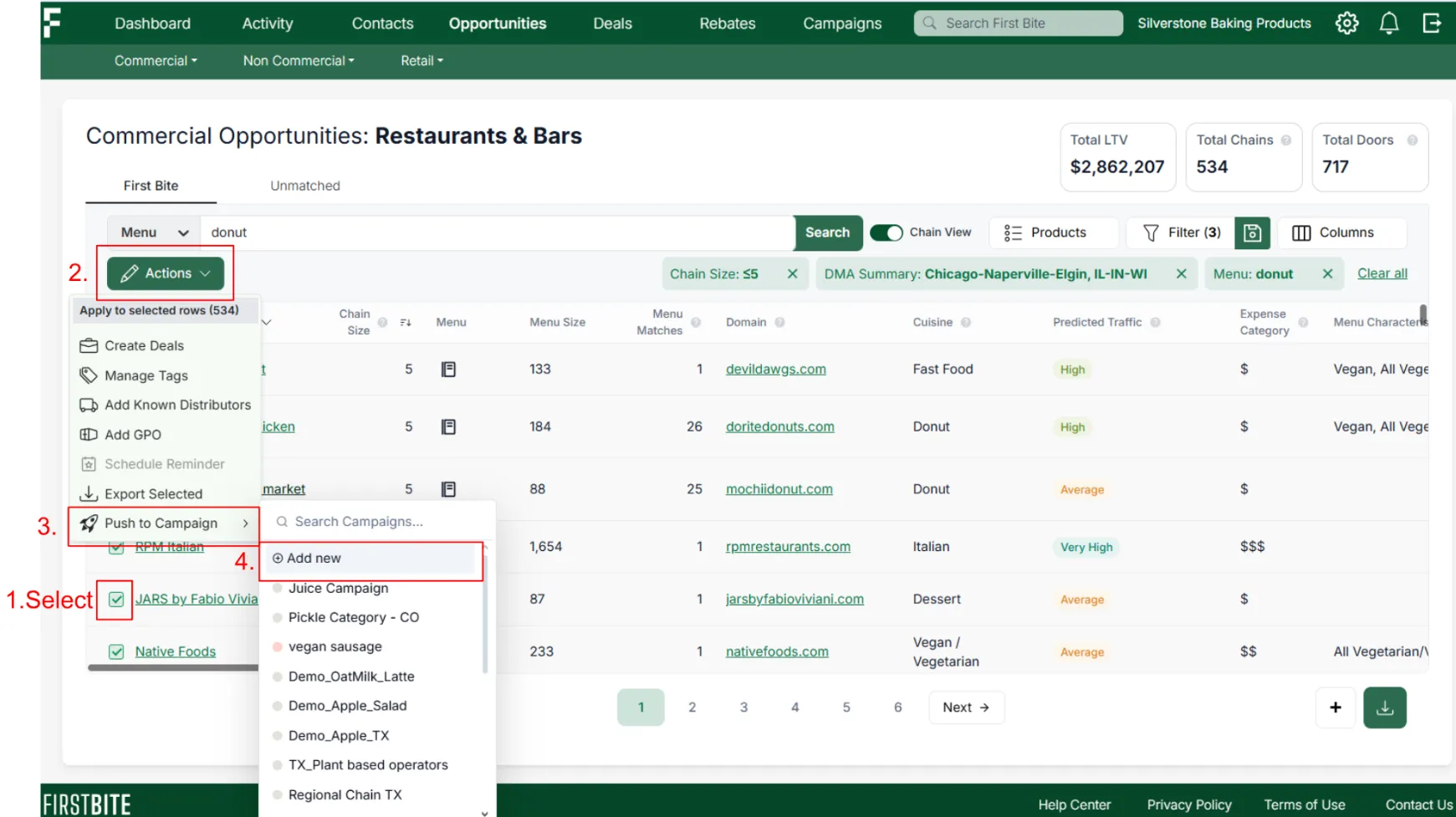Screen dimensions: 1456x817
Task: Click Predicted Traffic info icon
Action: tap(1156, 322)
